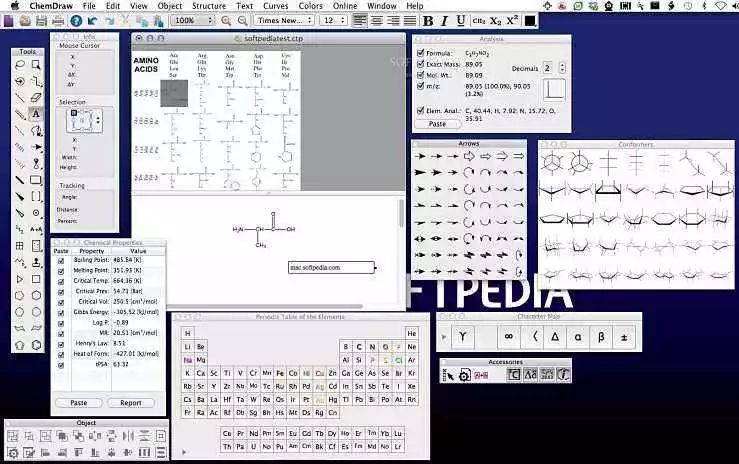Toggle the Exact Mass checkbox
Screen dimensions: 739x464
click(420, 64)
